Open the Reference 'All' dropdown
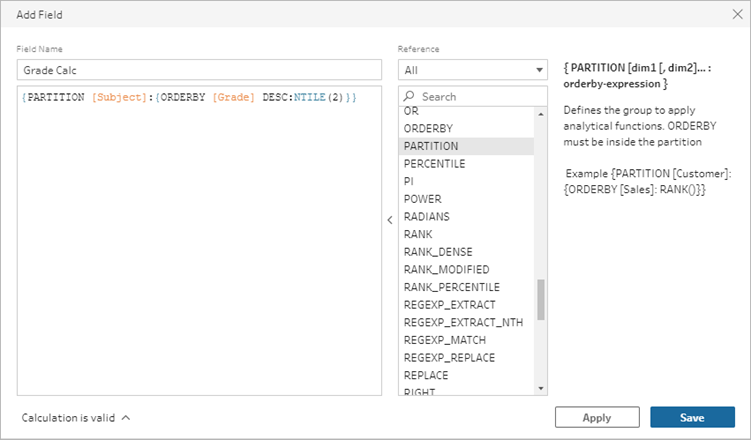 coord(472,70)
